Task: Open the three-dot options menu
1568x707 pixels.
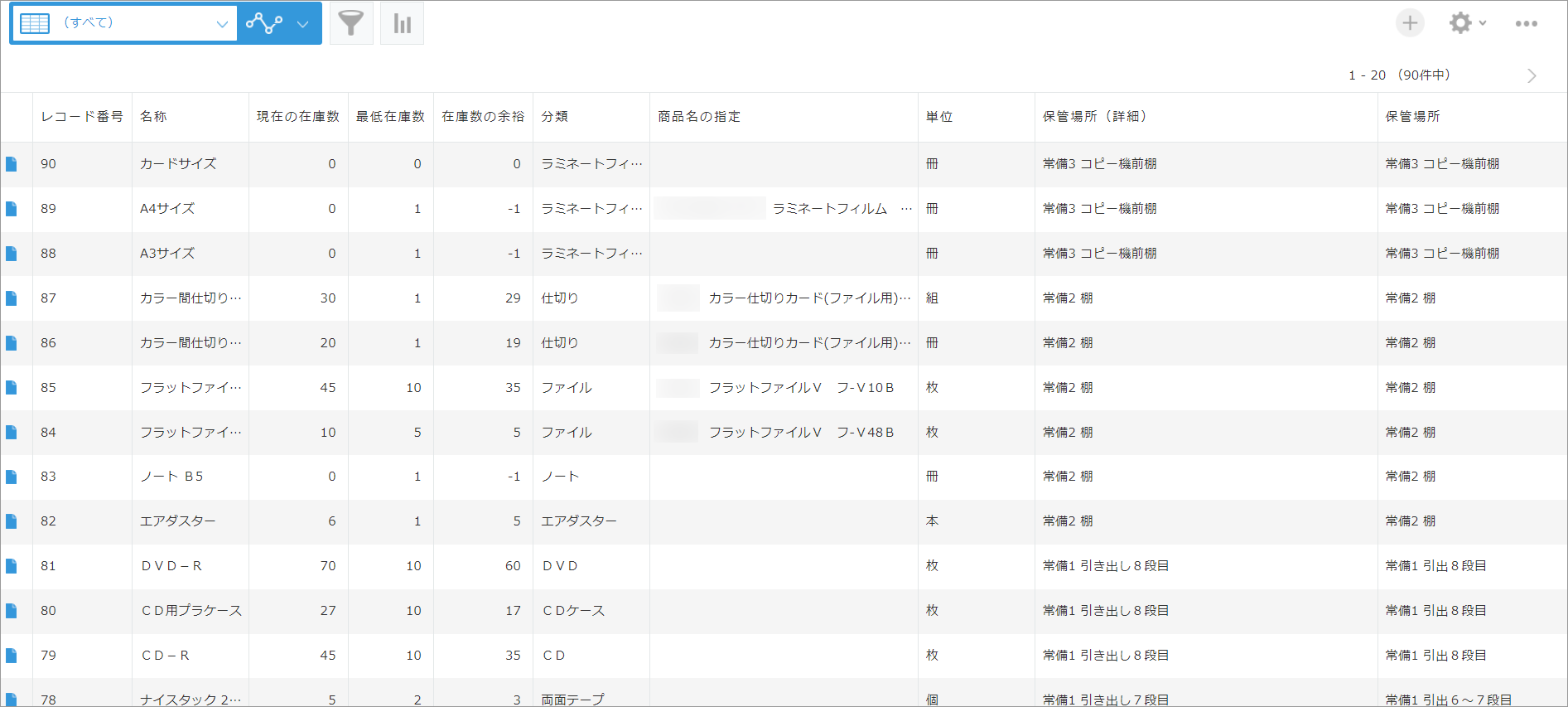Action: [1526, 23]
